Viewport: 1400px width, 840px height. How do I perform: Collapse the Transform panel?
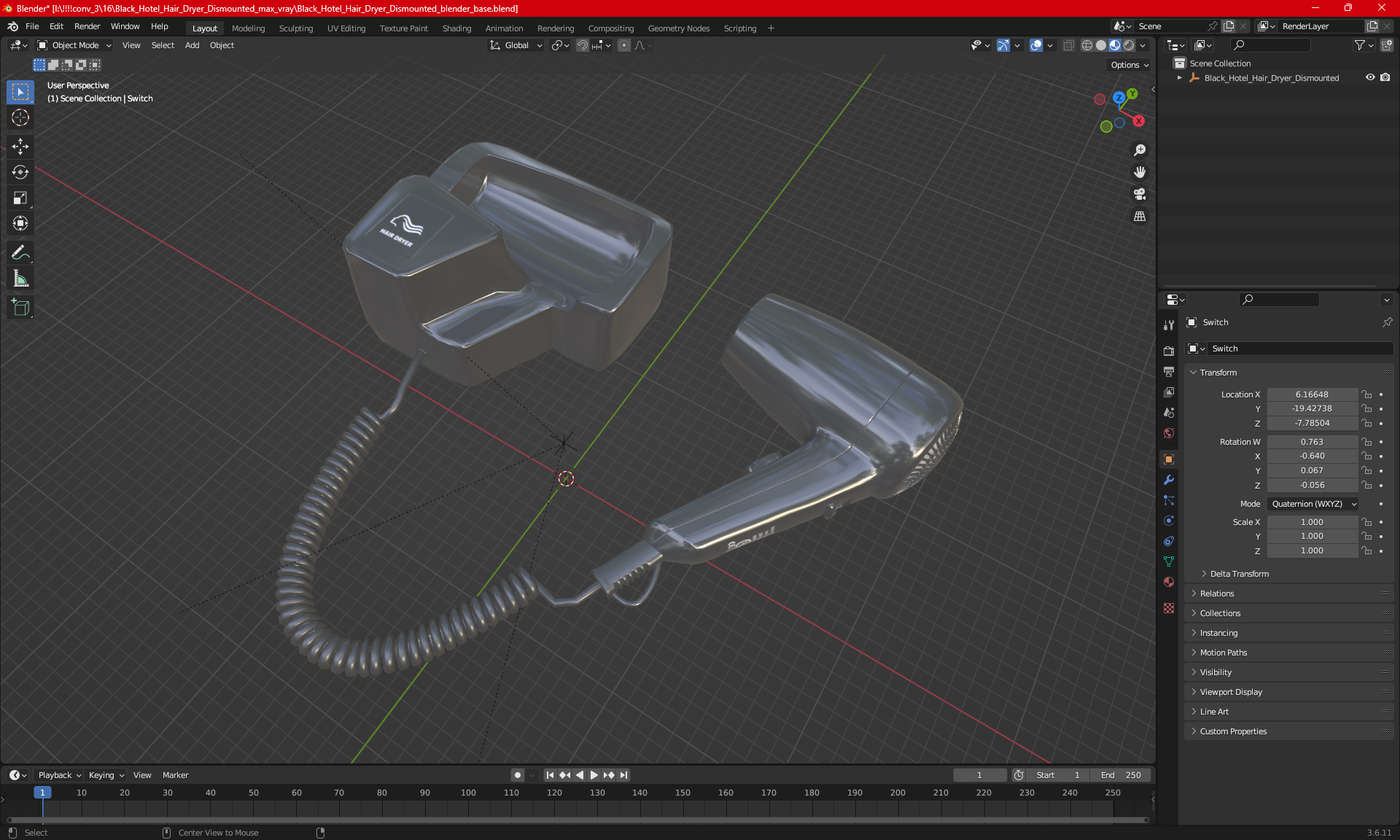[x=1218, y=373]
